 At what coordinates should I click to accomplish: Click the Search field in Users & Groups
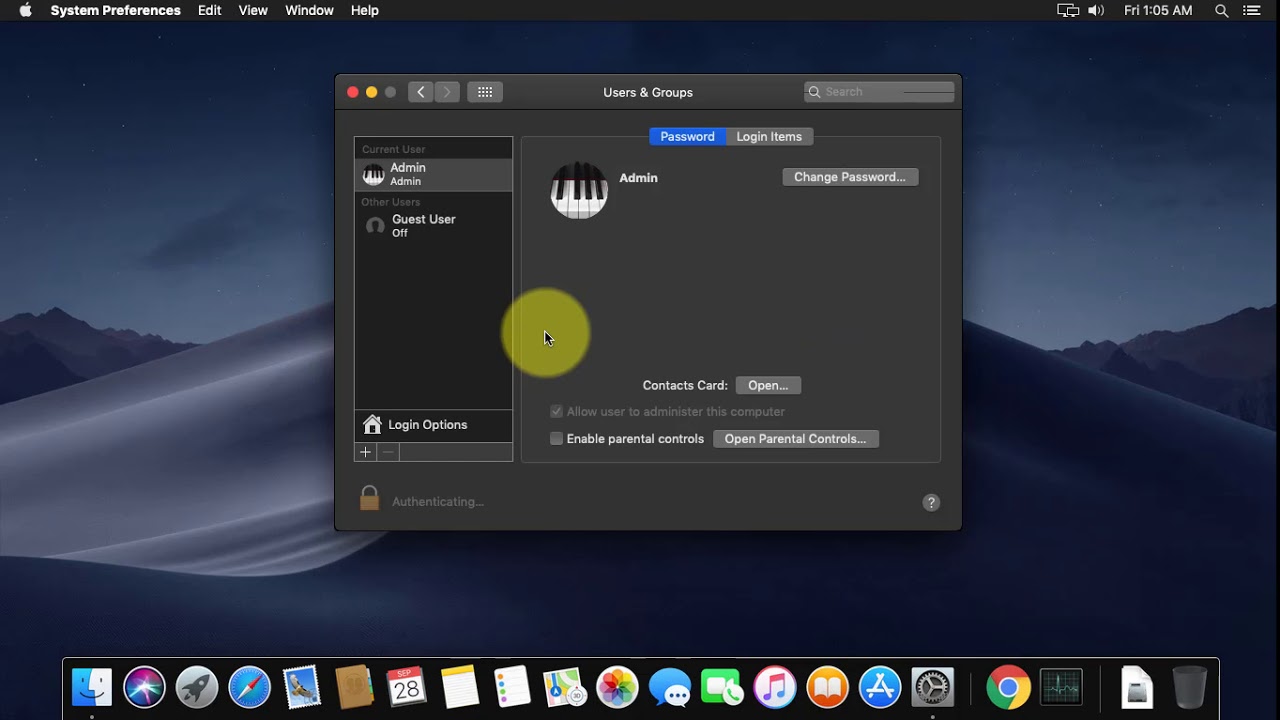click(879, 92)
